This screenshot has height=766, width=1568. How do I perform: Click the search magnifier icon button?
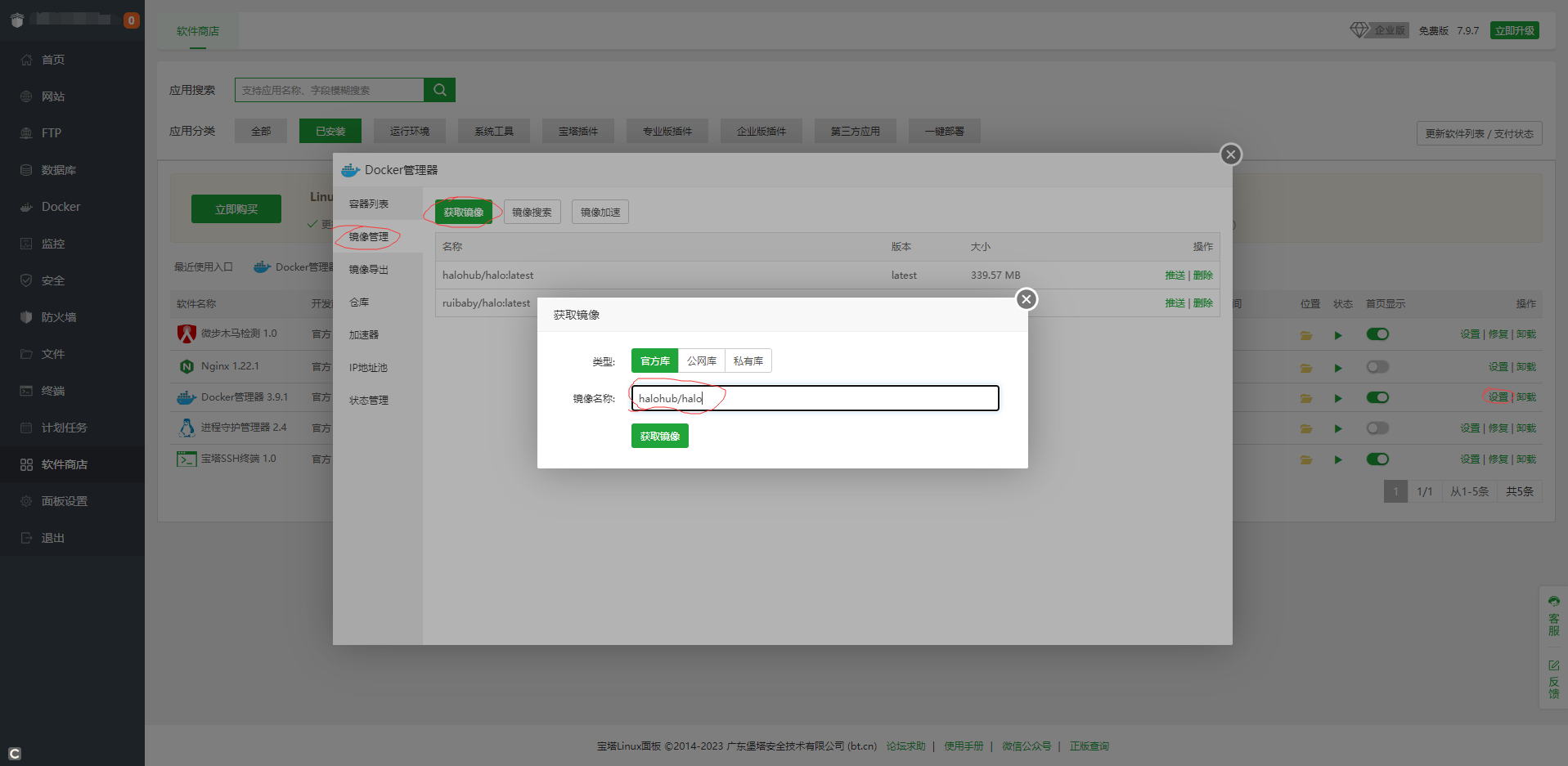[439, 90]
